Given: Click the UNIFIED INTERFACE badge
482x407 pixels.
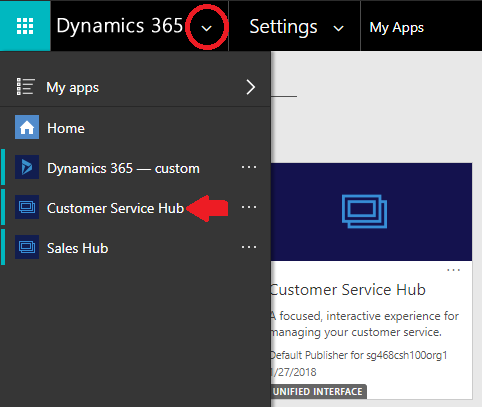Looking at the screenshot, I should point(318,391).
